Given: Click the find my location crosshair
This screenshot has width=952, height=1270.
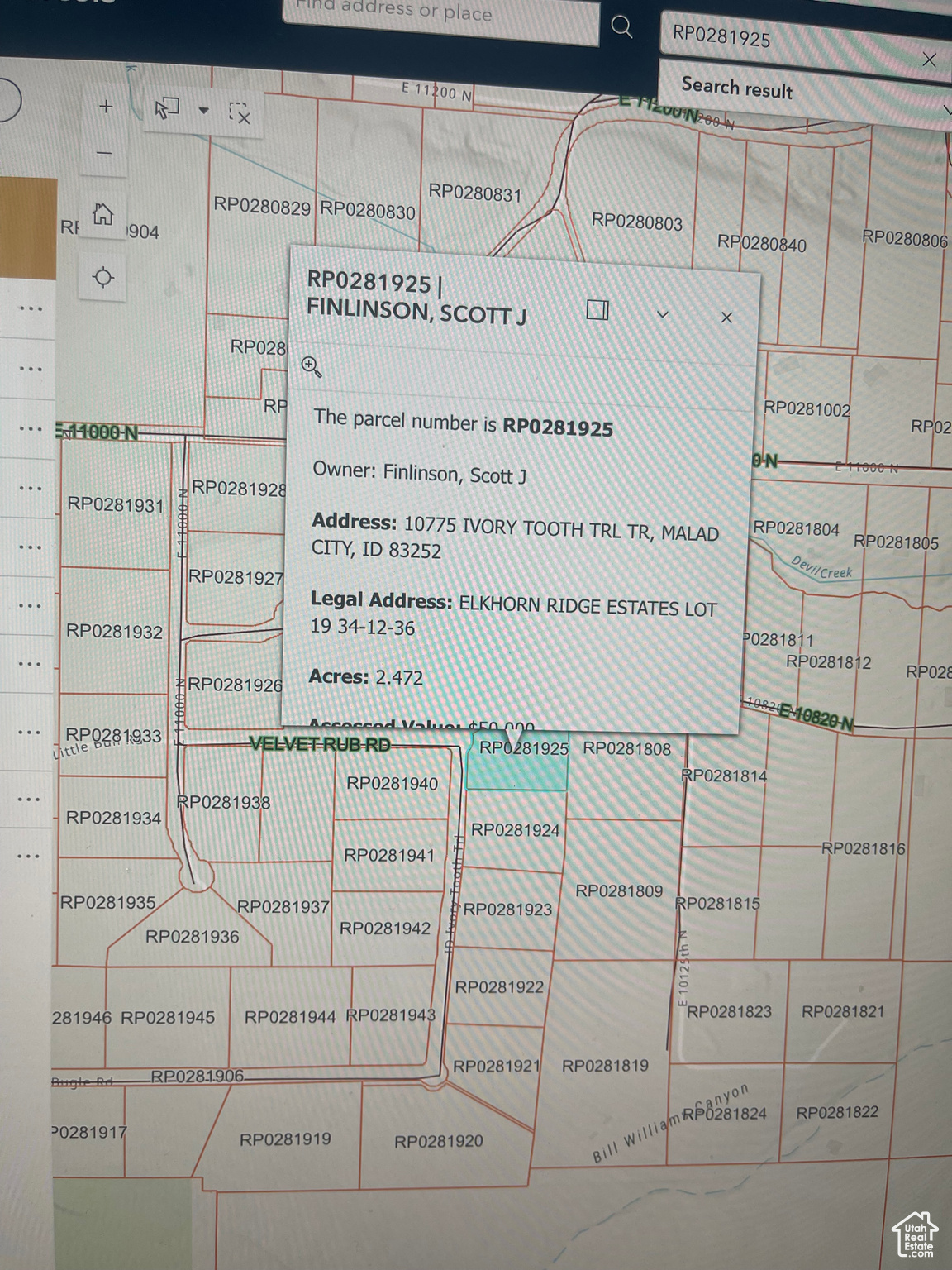Looking at the screenshot, I should (x=103, y=277).
